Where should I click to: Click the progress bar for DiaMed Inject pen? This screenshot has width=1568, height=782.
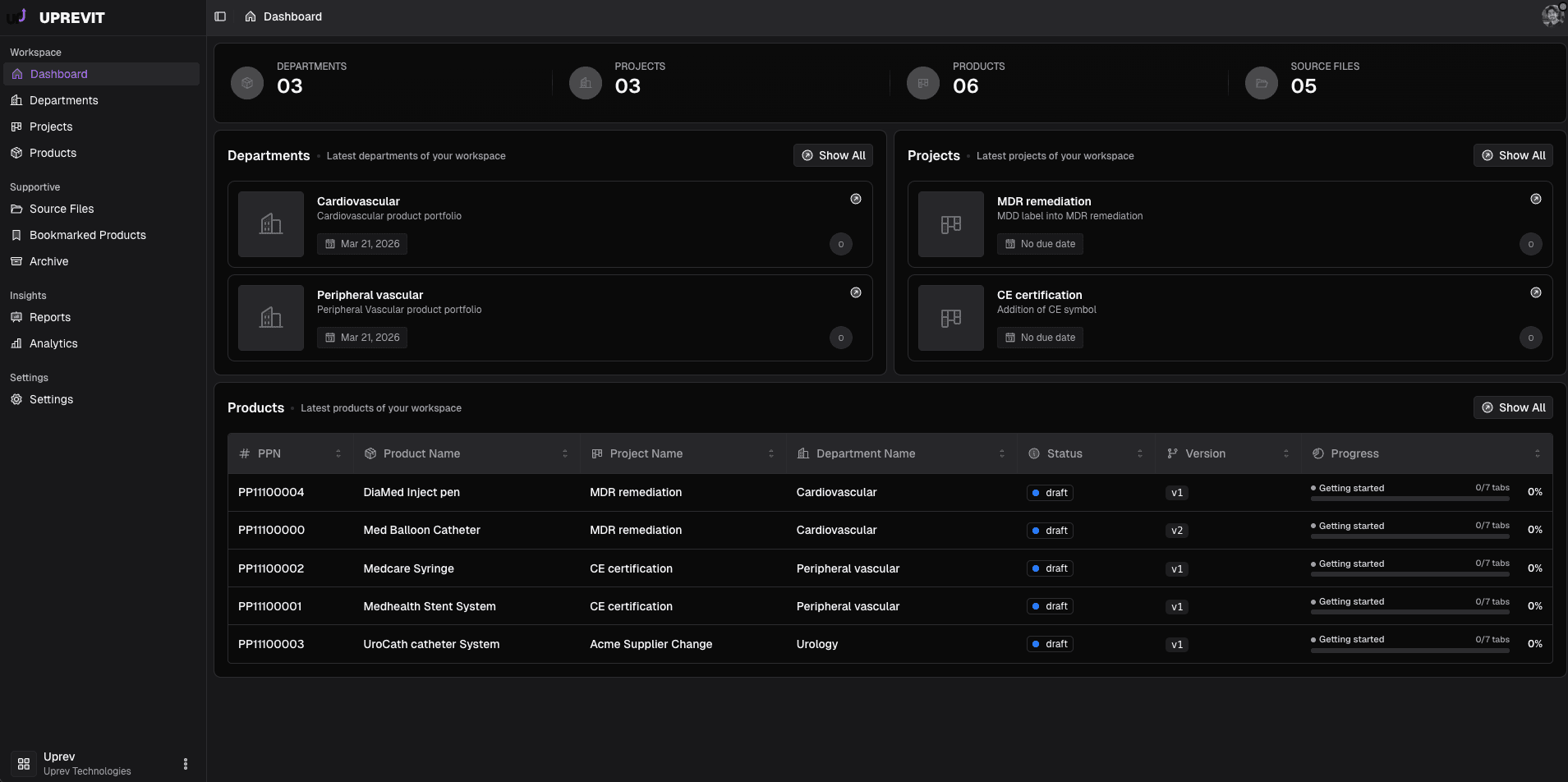point(1409,498)
